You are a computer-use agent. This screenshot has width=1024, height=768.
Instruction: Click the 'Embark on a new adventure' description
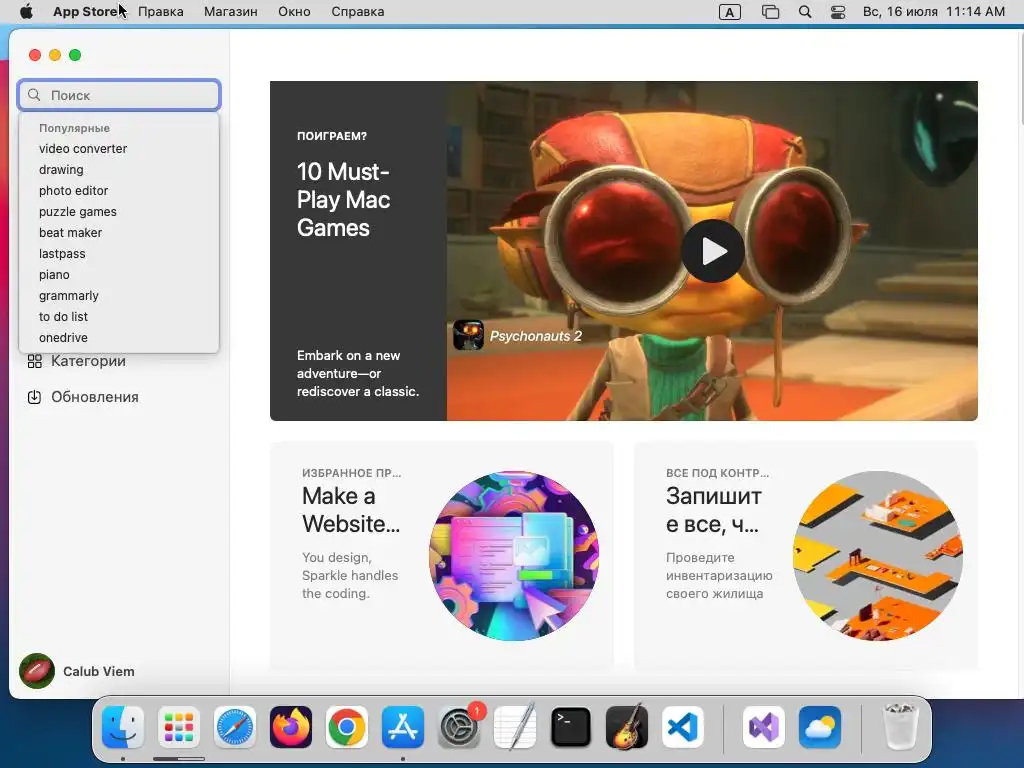pyautogui.click(x=358, y=374)
